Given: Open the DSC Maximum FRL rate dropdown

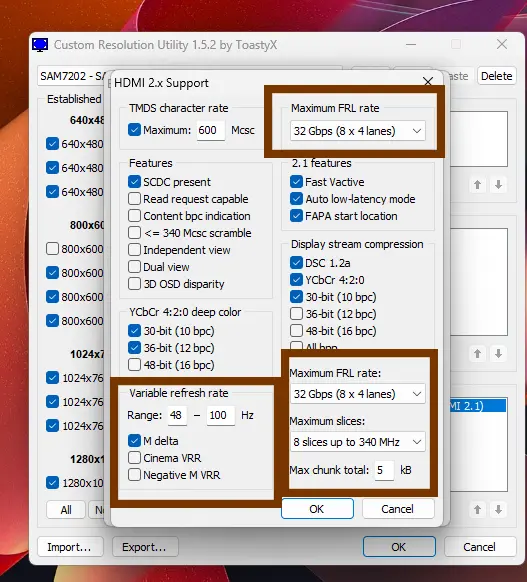Looking at the screenshot, I should [358, 394].
